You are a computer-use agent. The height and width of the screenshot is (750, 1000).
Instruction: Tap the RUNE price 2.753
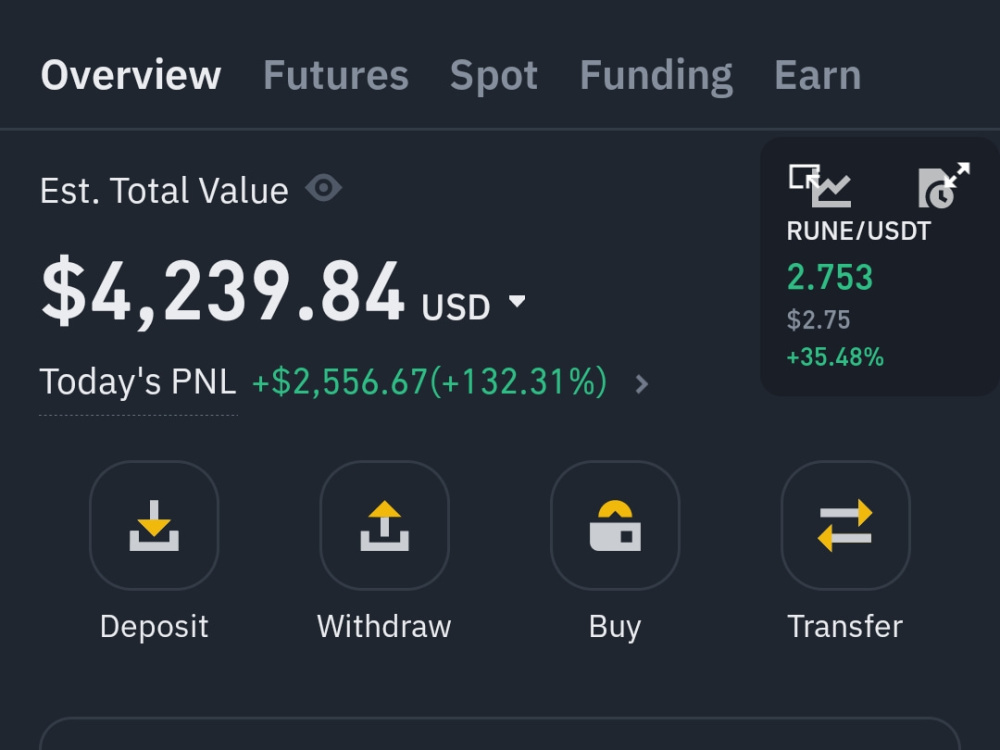coord(830,277)
